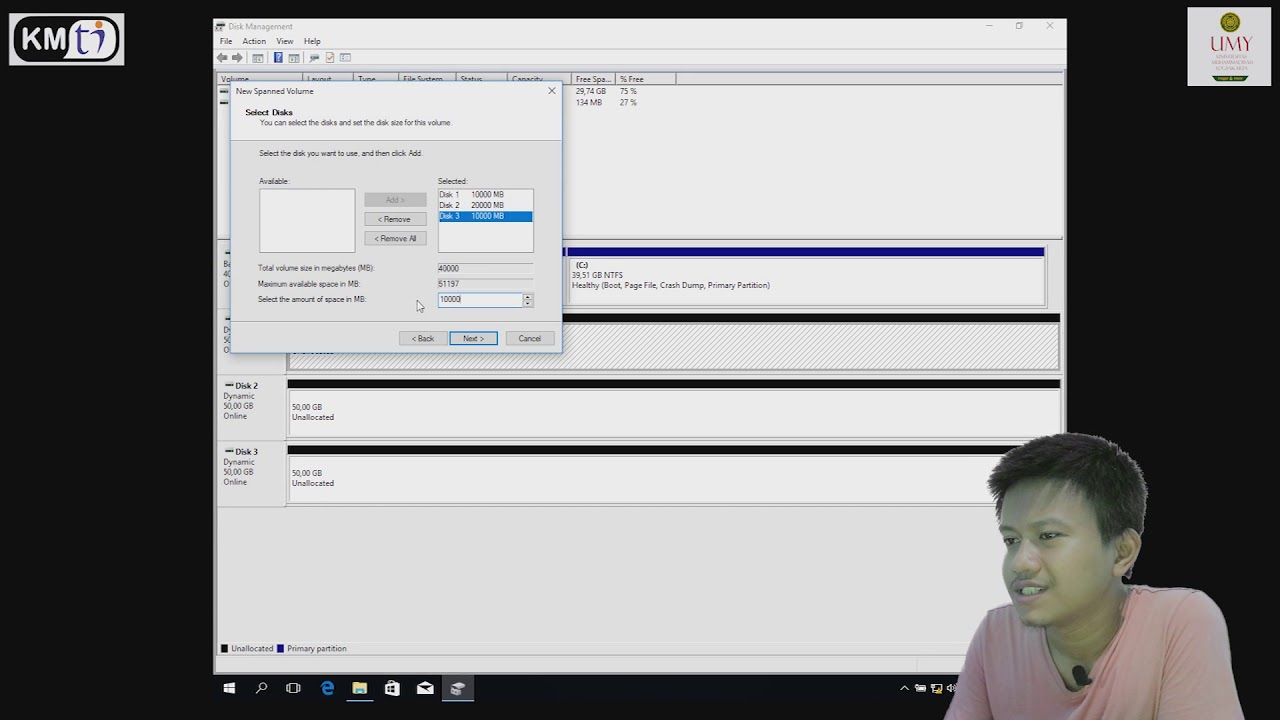Go to previous step with < Back
Image resolution: width=1280 pixels, height=720 pixels.
[x=423, y=338]
